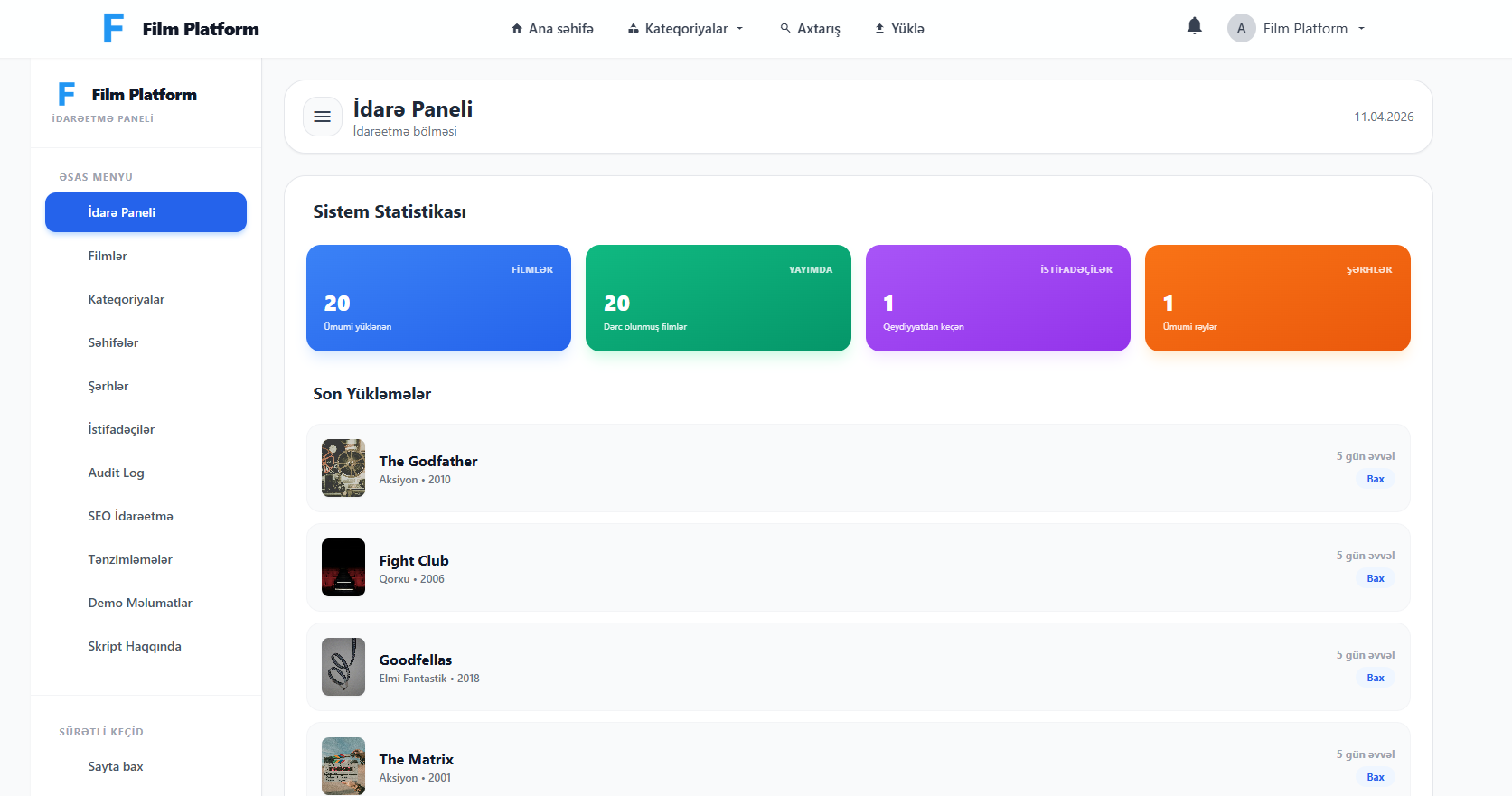Go to SEO İdarəetmə in sidebar
The height and width of the screenshot is (796, 1512).
point(130,516)
